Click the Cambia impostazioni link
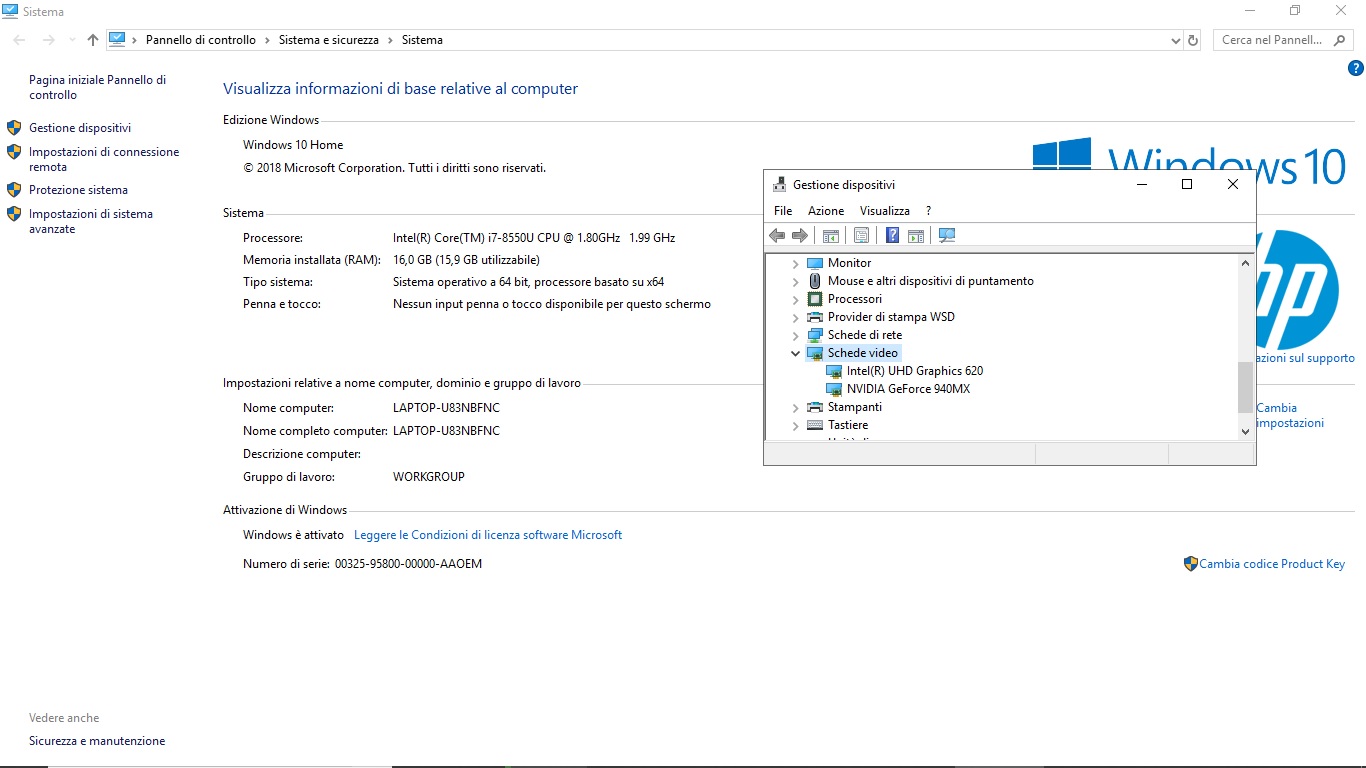The width and height of the screenshot is (1366, 768). (1290, 415)
